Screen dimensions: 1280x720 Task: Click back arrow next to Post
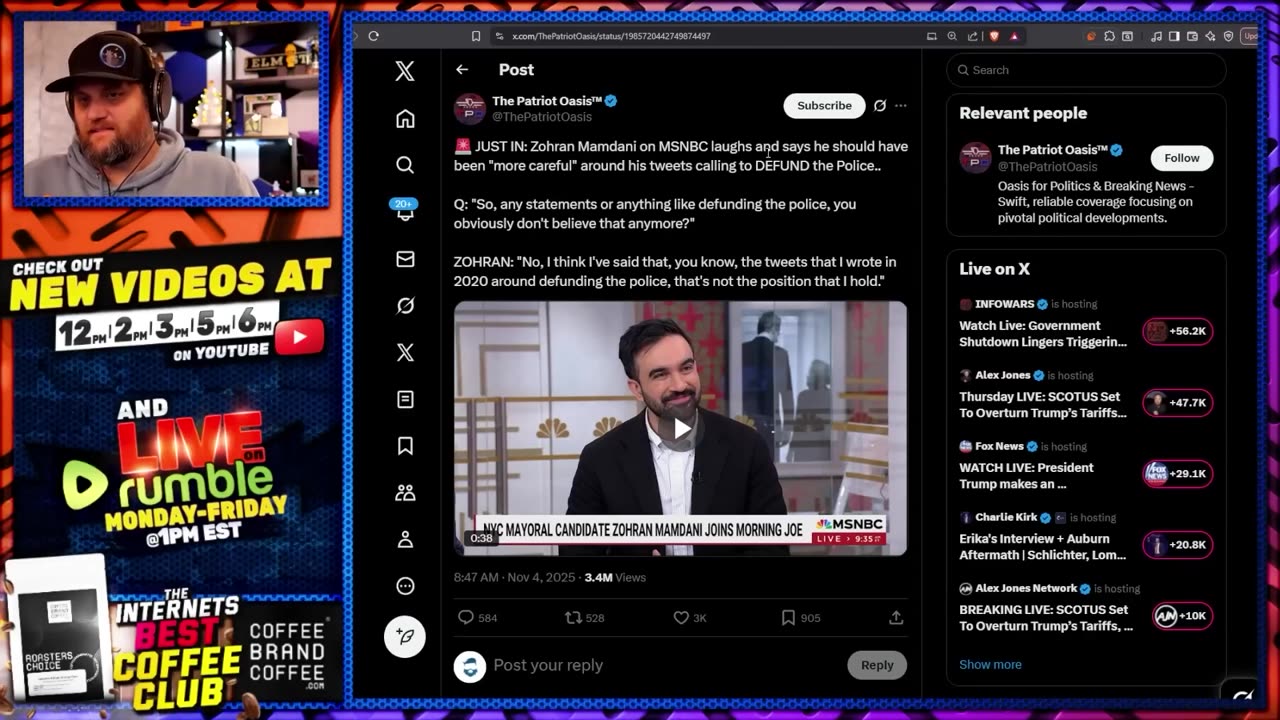coord(462,70)
